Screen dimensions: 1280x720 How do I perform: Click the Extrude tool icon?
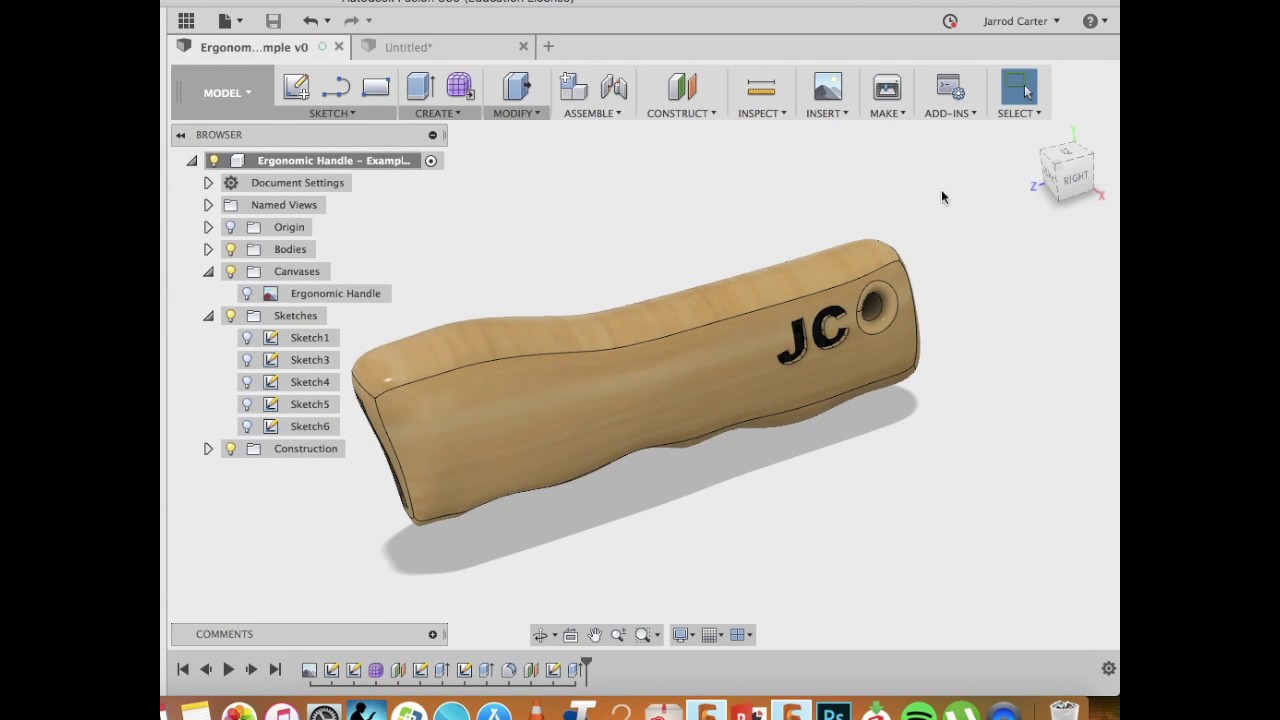pos(420,87)
